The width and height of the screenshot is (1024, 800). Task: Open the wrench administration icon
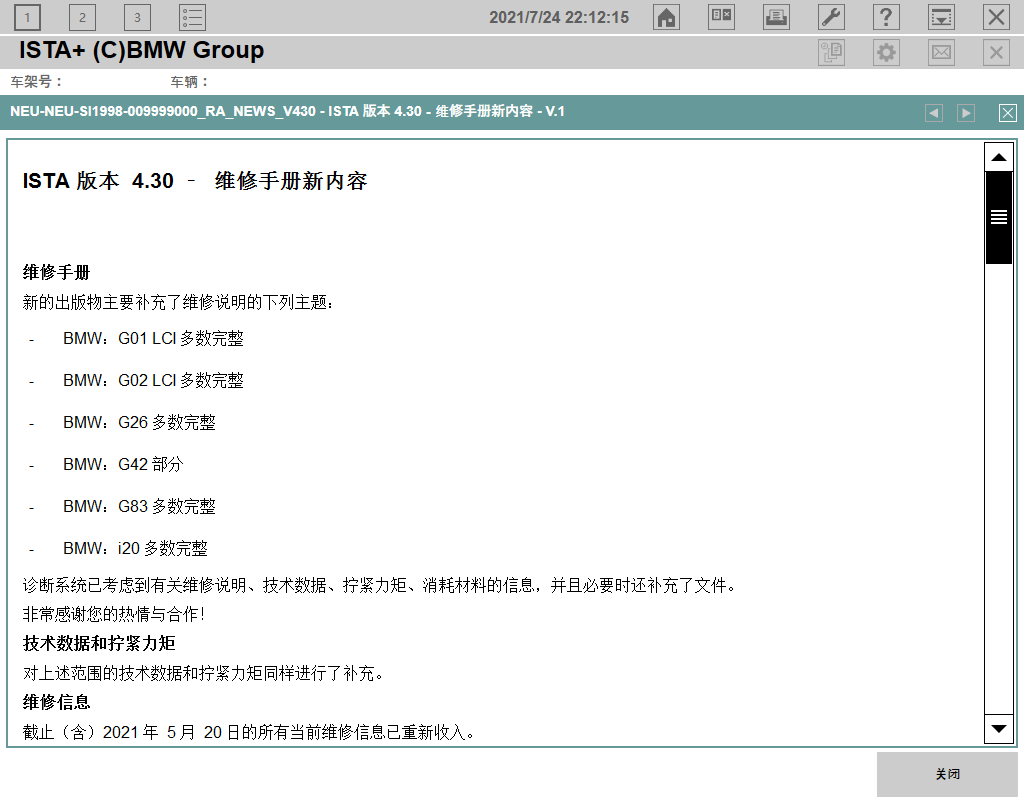tap(831, 17)
